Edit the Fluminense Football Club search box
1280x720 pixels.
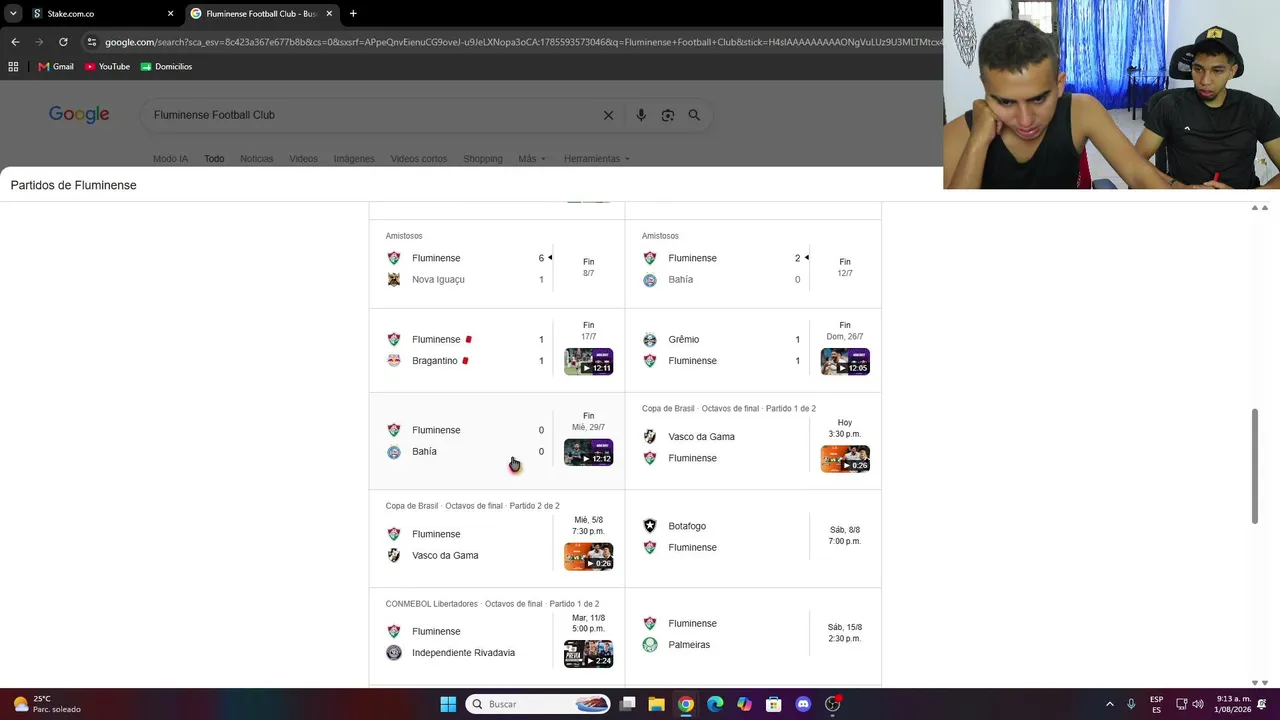point(370,115)
